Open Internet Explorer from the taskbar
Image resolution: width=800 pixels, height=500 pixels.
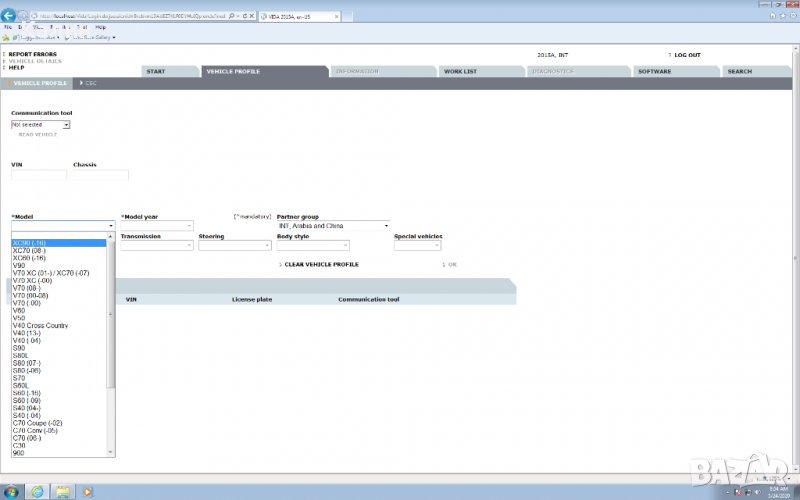point(38,491)
